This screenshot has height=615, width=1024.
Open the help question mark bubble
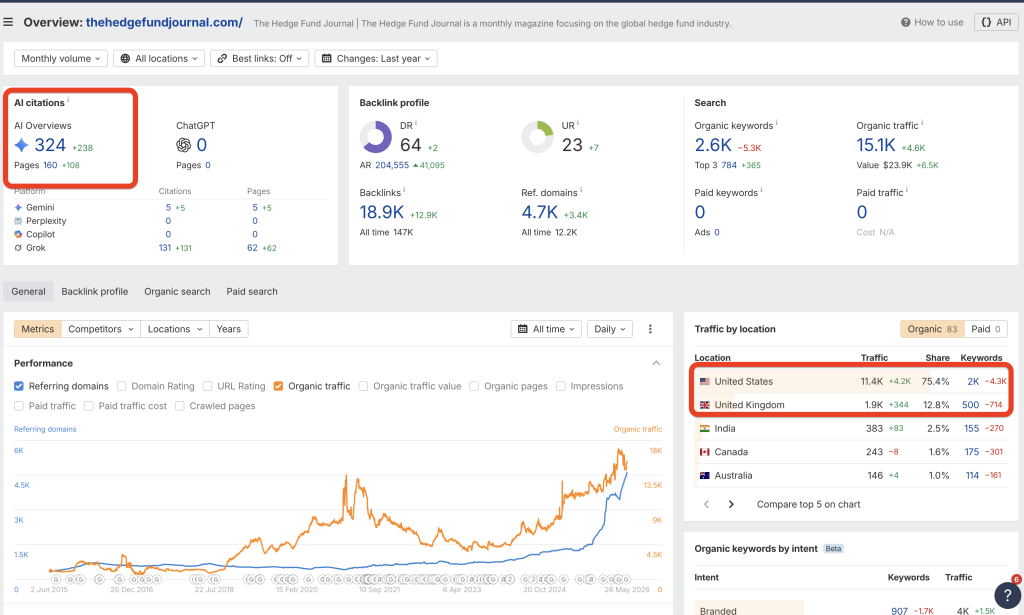click(1008, 595)
